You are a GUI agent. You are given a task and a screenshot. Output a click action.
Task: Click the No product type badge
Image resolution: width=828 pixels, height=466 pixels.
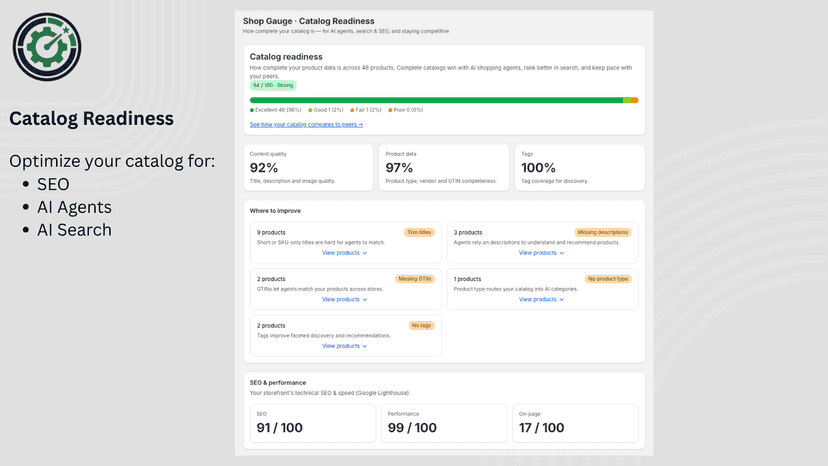click(x=608, y=279)
